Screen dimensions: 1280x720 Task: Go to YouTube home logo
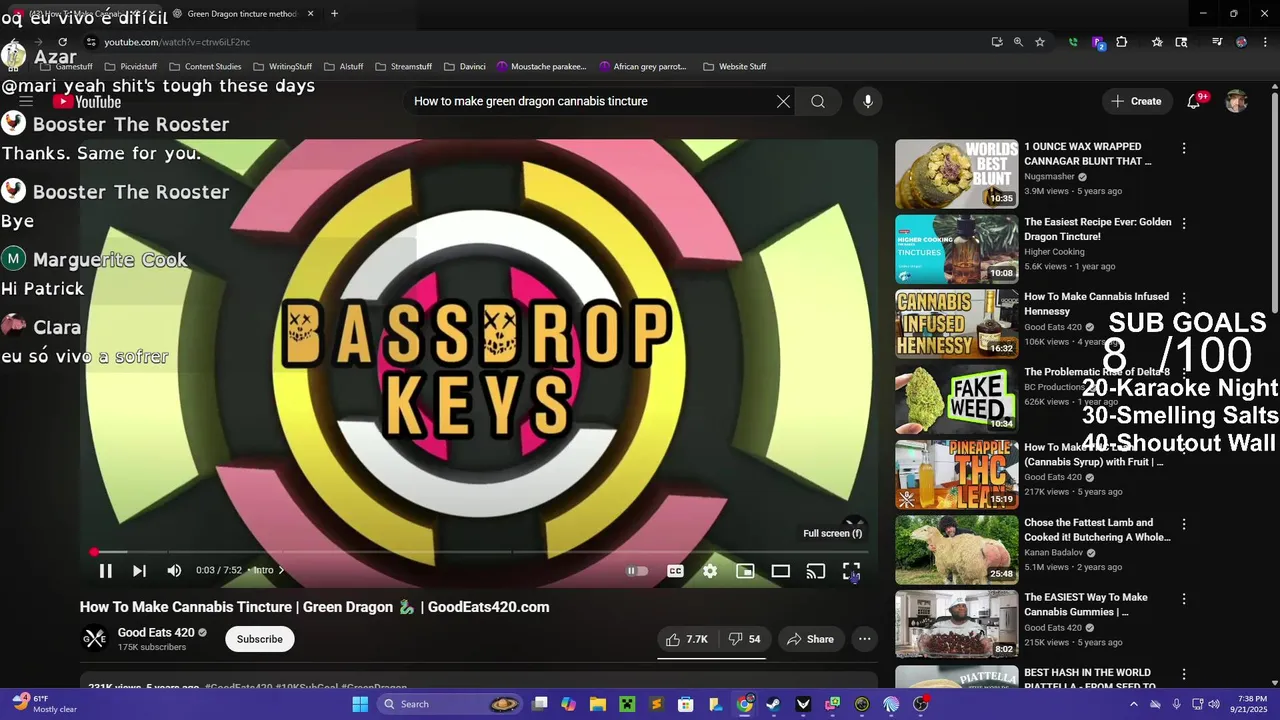(x=87, y=101)
